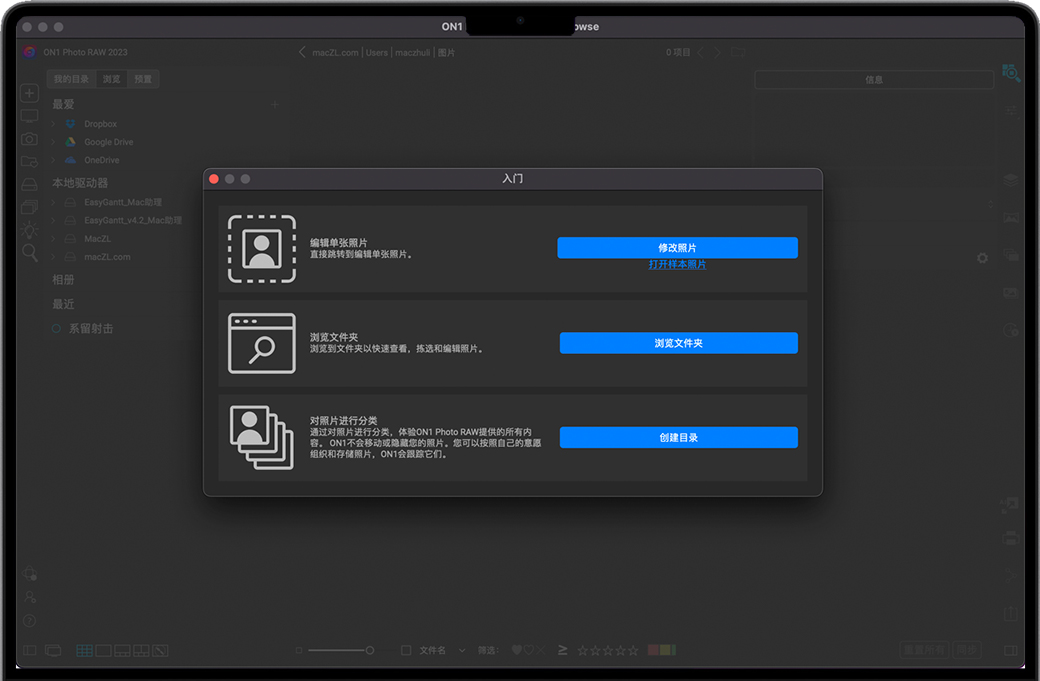
Task: Click the 创建目录 button
Action: 678,438
